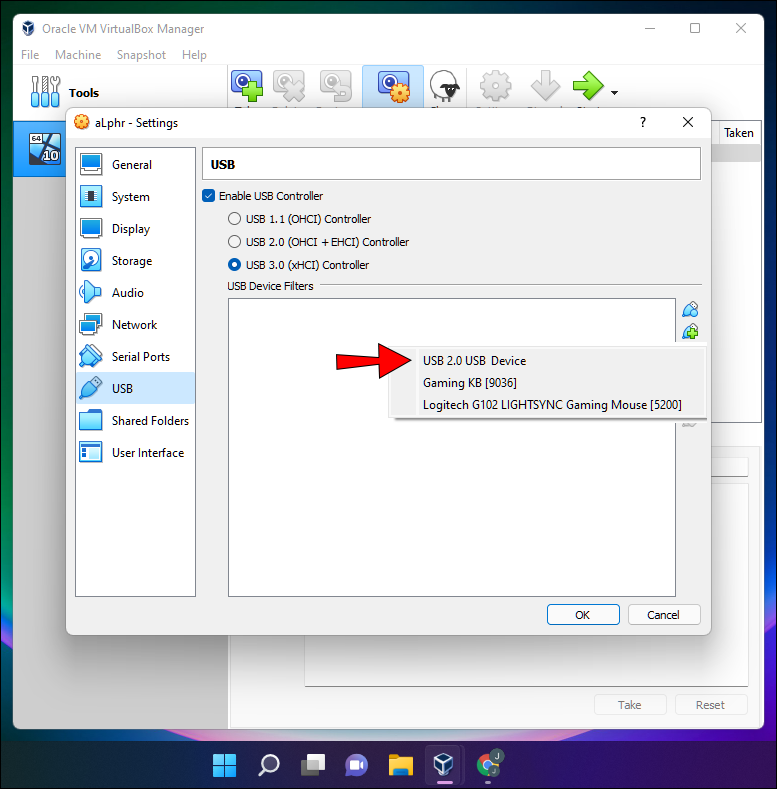Open Teams Chat from taskbar
This screenshot has width=777, height=789.
pos(357,765)
